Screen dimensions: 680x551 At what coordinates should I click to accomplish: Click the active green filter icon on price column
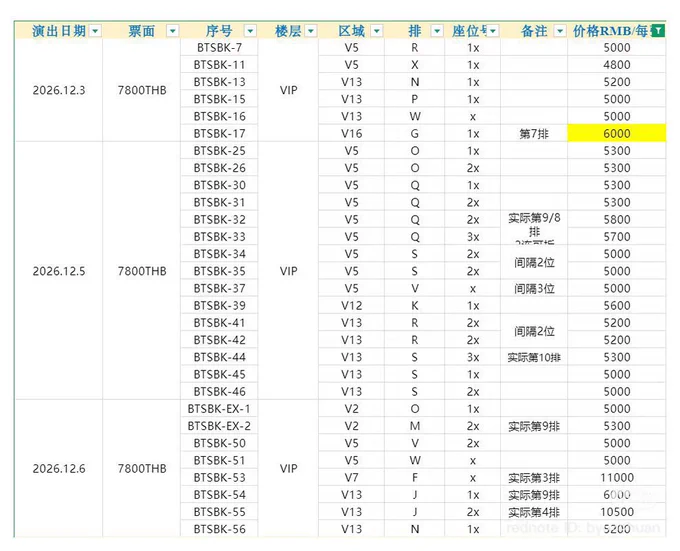(x=658, y=31)
